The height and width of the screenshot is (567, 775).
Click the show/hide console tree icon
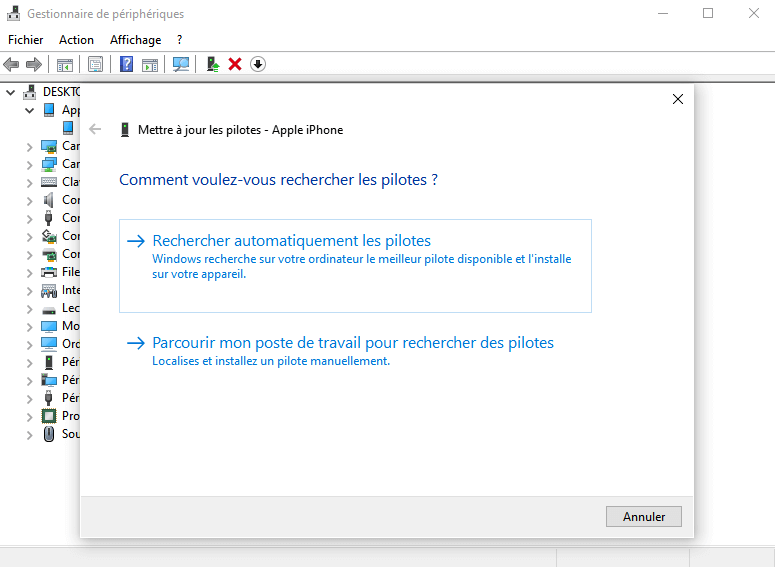64,64
